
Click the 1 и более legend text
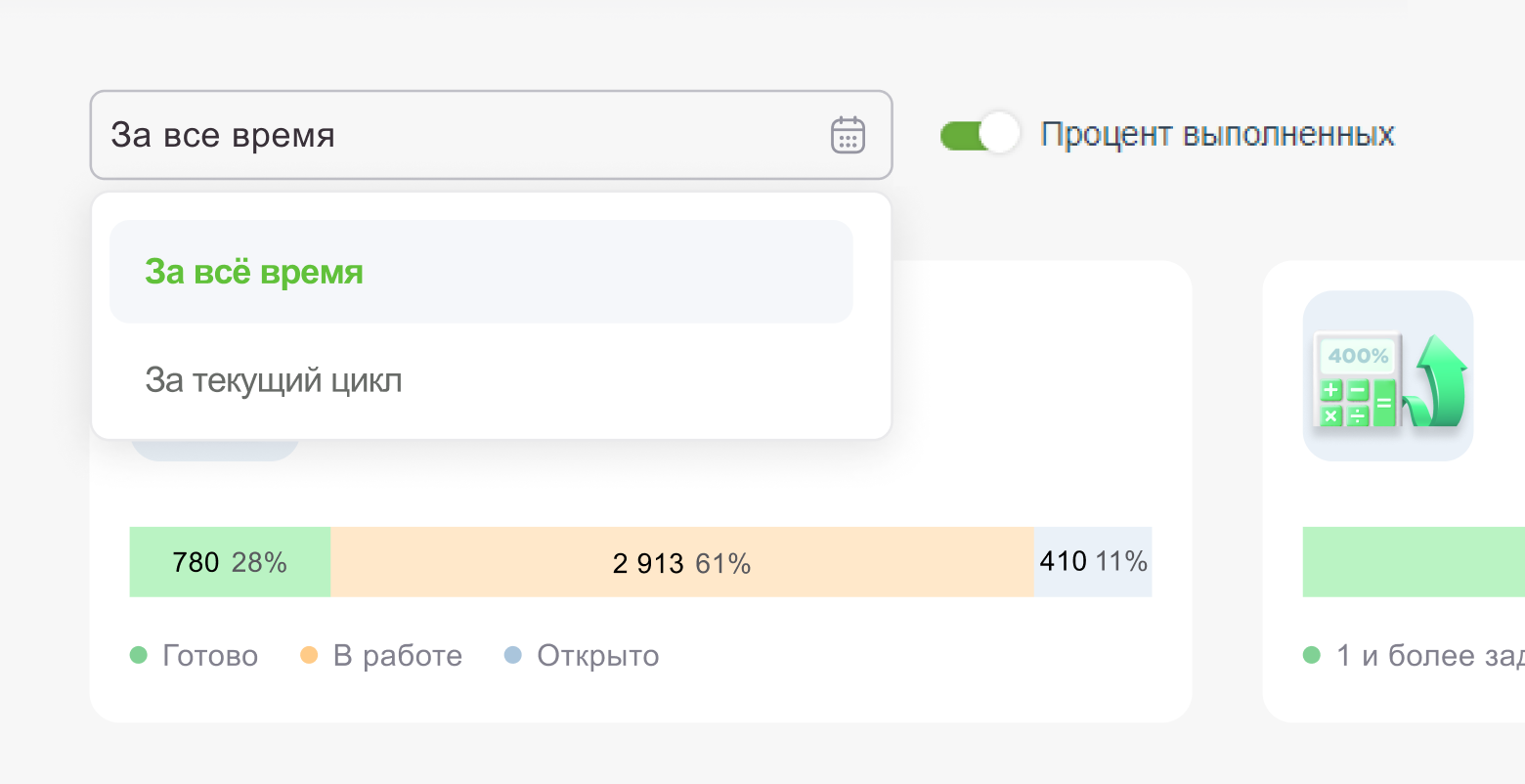[x=1430, y=656]
